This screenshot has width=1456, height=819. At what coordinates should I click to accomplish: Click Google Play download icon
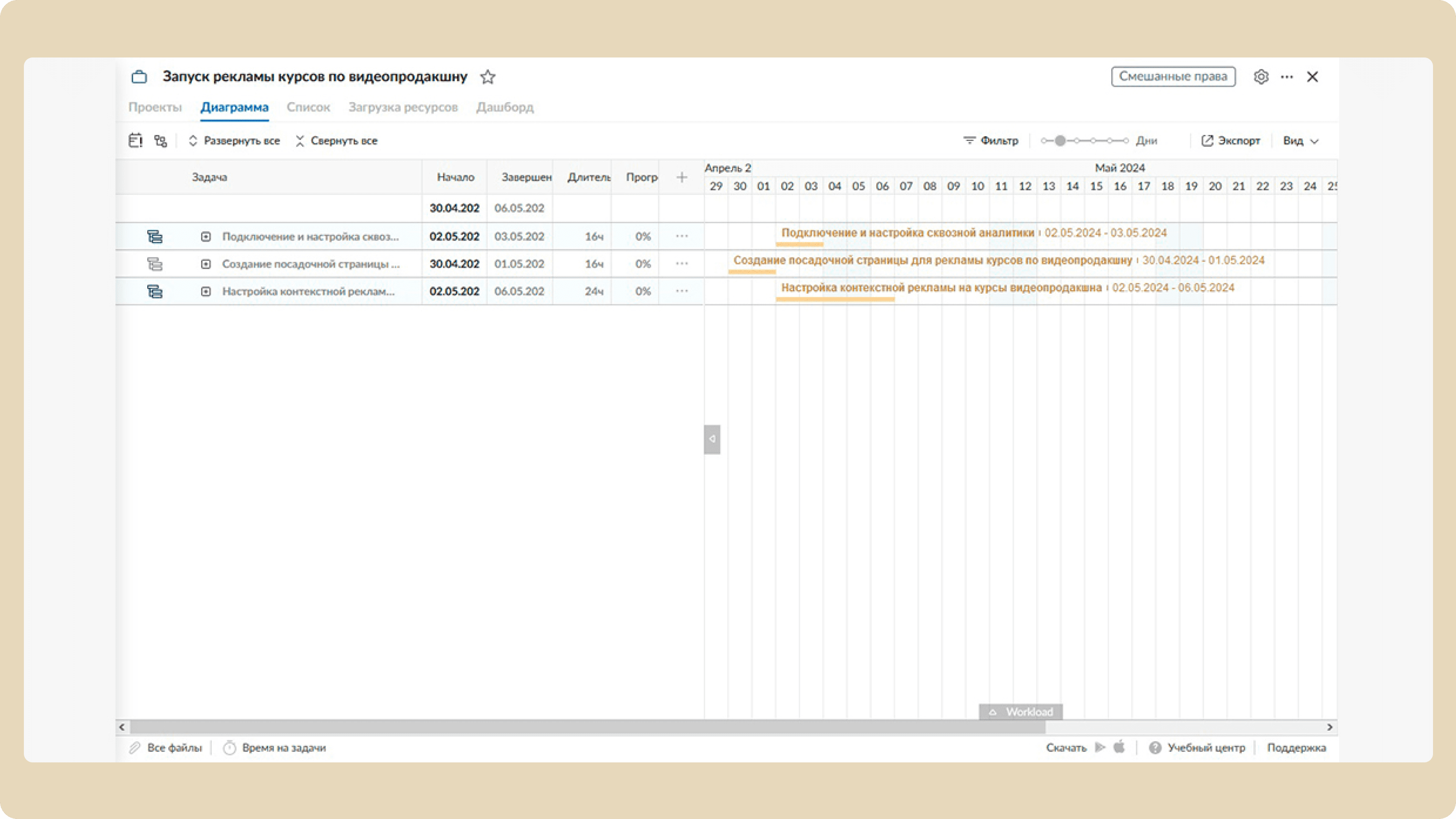pyautogui.click(x=1100, y=747)
